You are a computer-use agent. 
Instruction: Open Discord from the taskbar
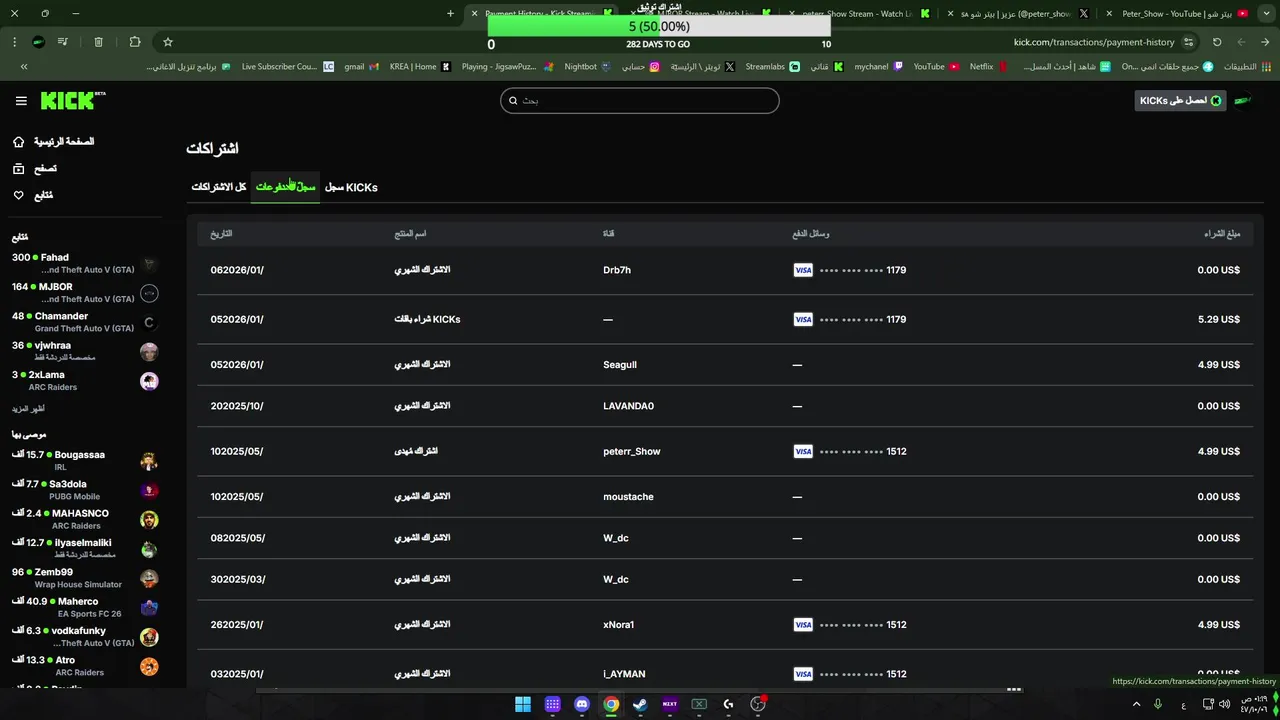pyautogui.click(x=582, y=704)
